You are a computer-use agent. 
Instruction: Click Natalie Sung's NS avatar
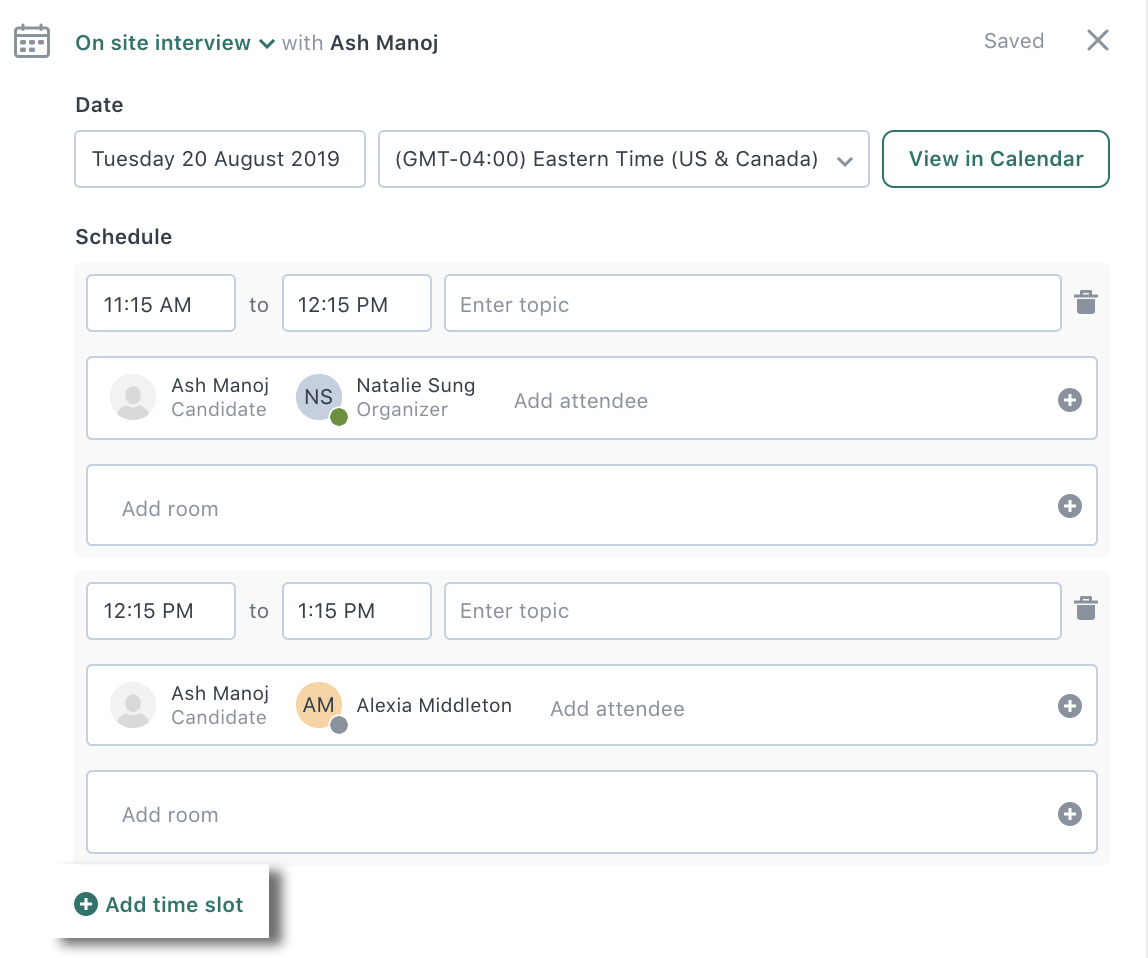coord(319,396)
